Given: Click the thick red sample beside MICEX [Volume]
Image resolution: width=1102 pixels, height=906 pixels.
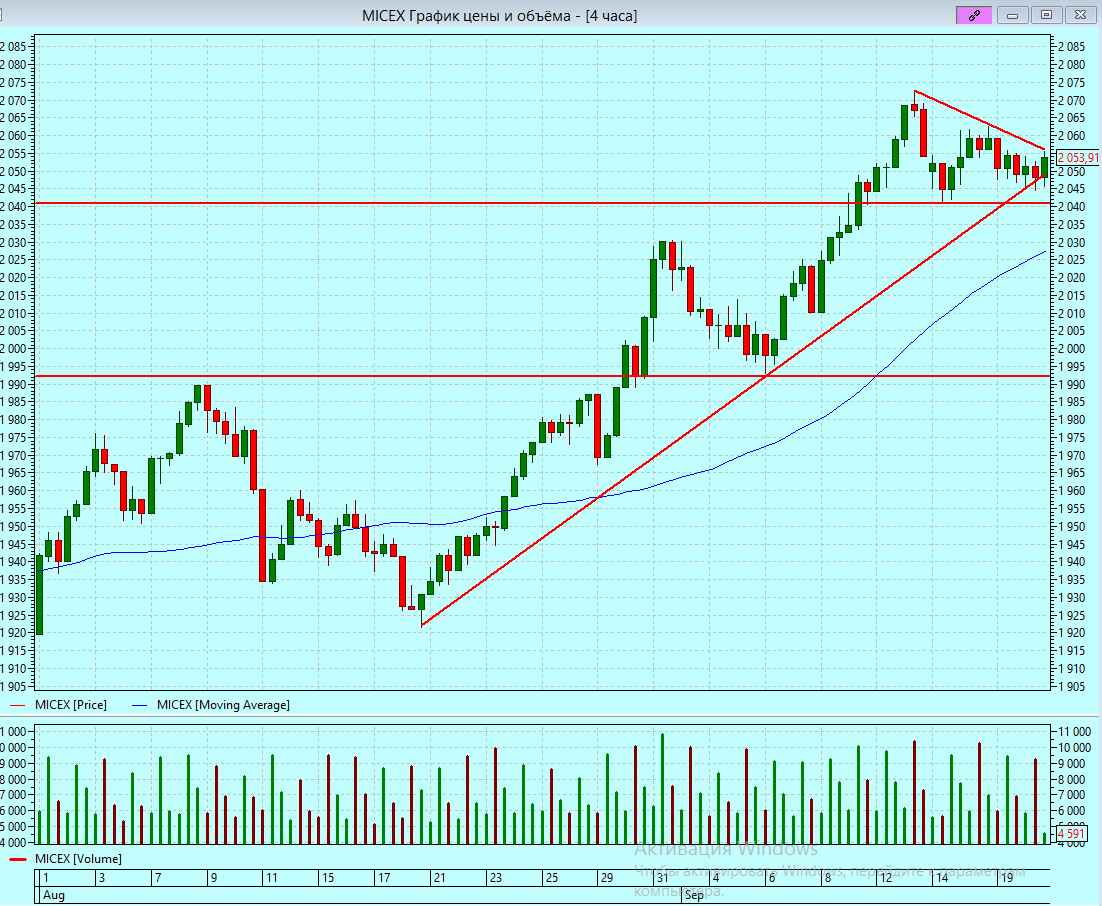Looking at the screenshot, I should pyautogui.click(x=18, y=860).
